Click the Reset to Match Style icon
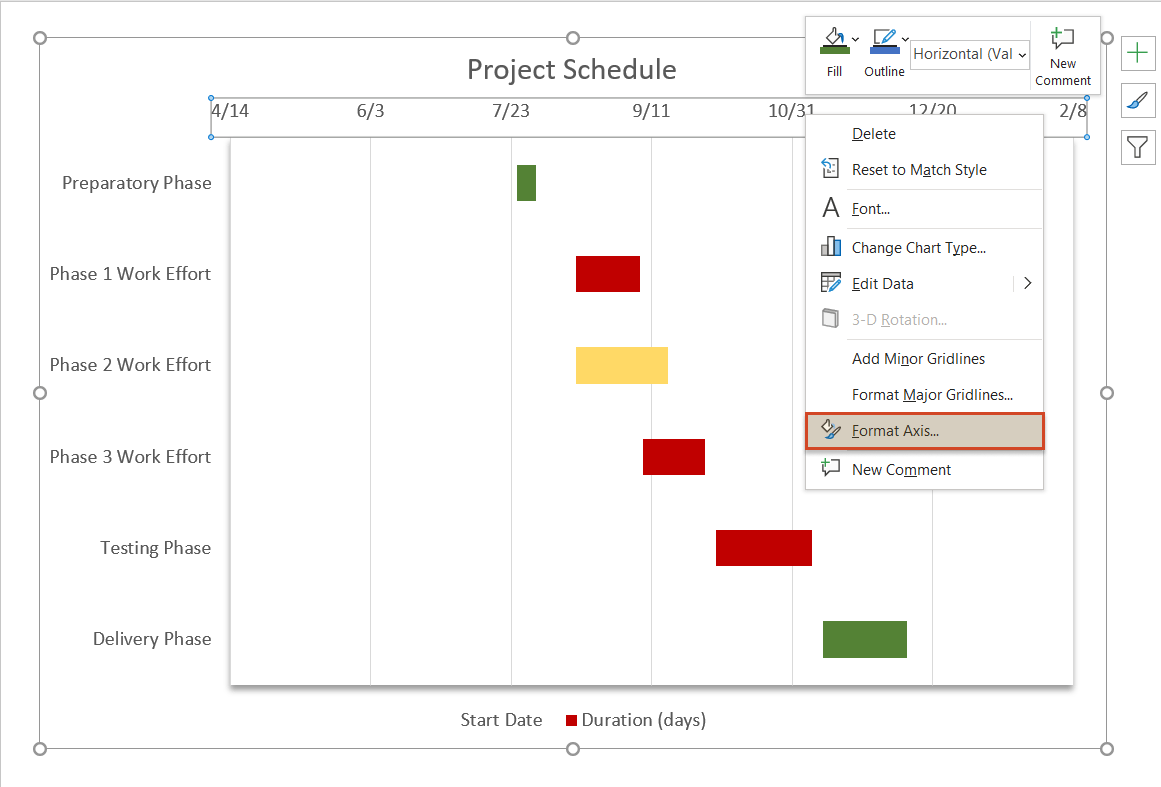1161x787 pixels. 830,169
